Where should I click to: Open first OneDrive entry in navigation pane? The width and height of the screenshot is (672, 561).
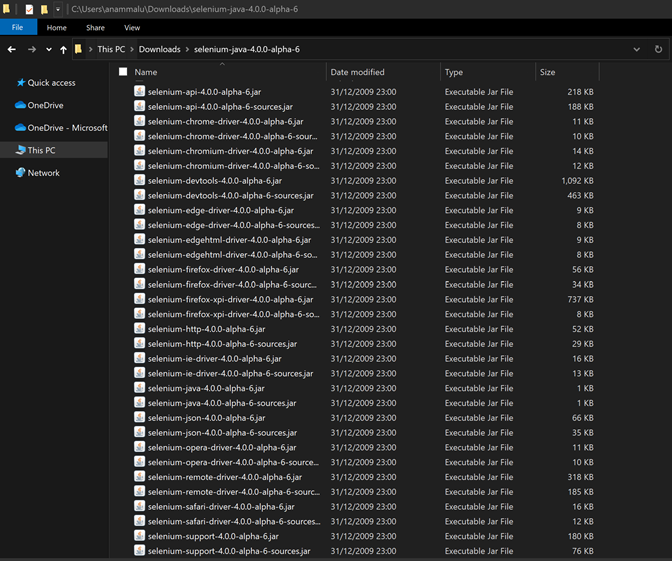pos(45,105)
